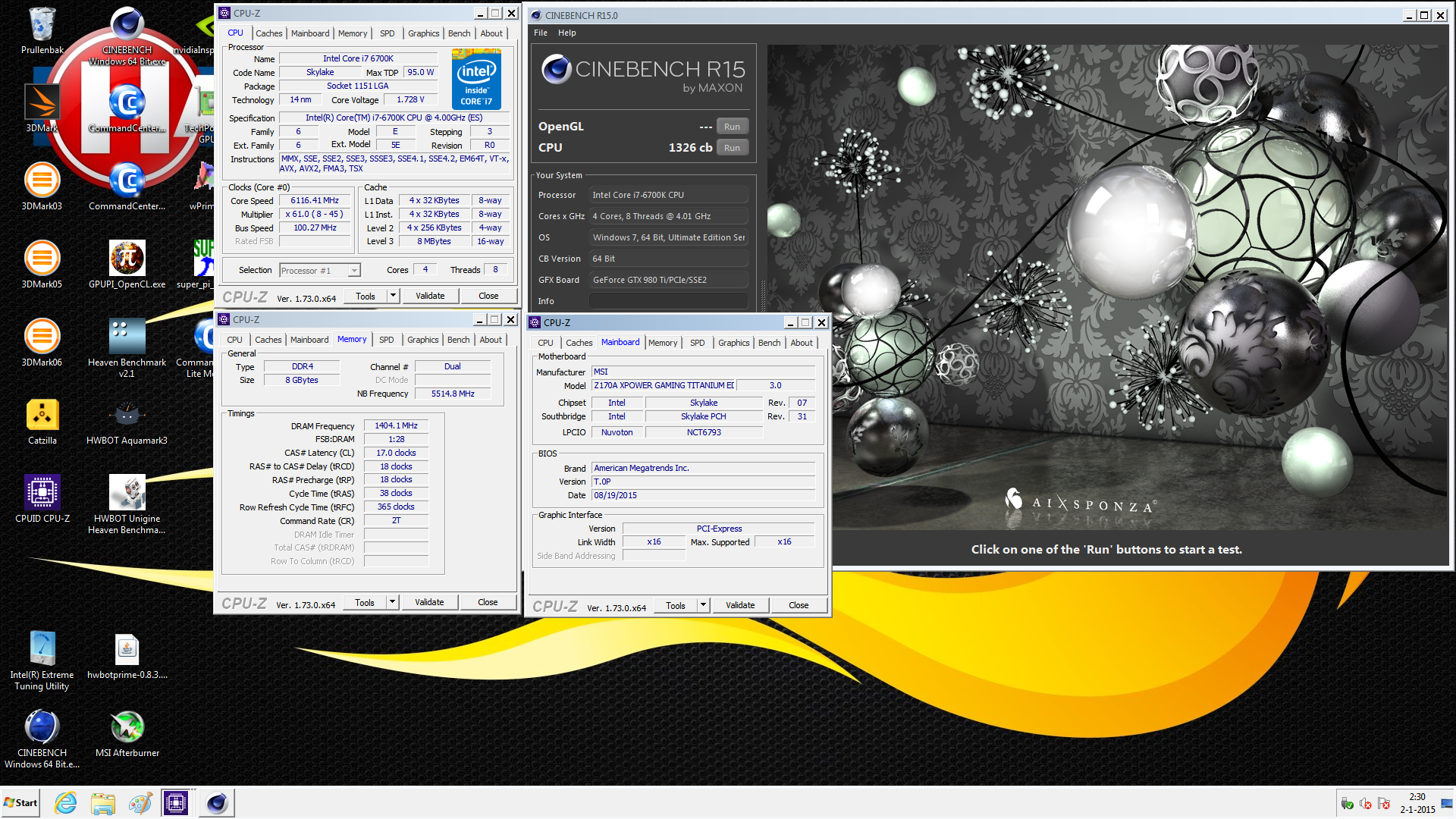The image size is (1456, 819).
Task: Launch the CPUID CPU-Z desktop shortcut
Action: click(x=42, y=499)
